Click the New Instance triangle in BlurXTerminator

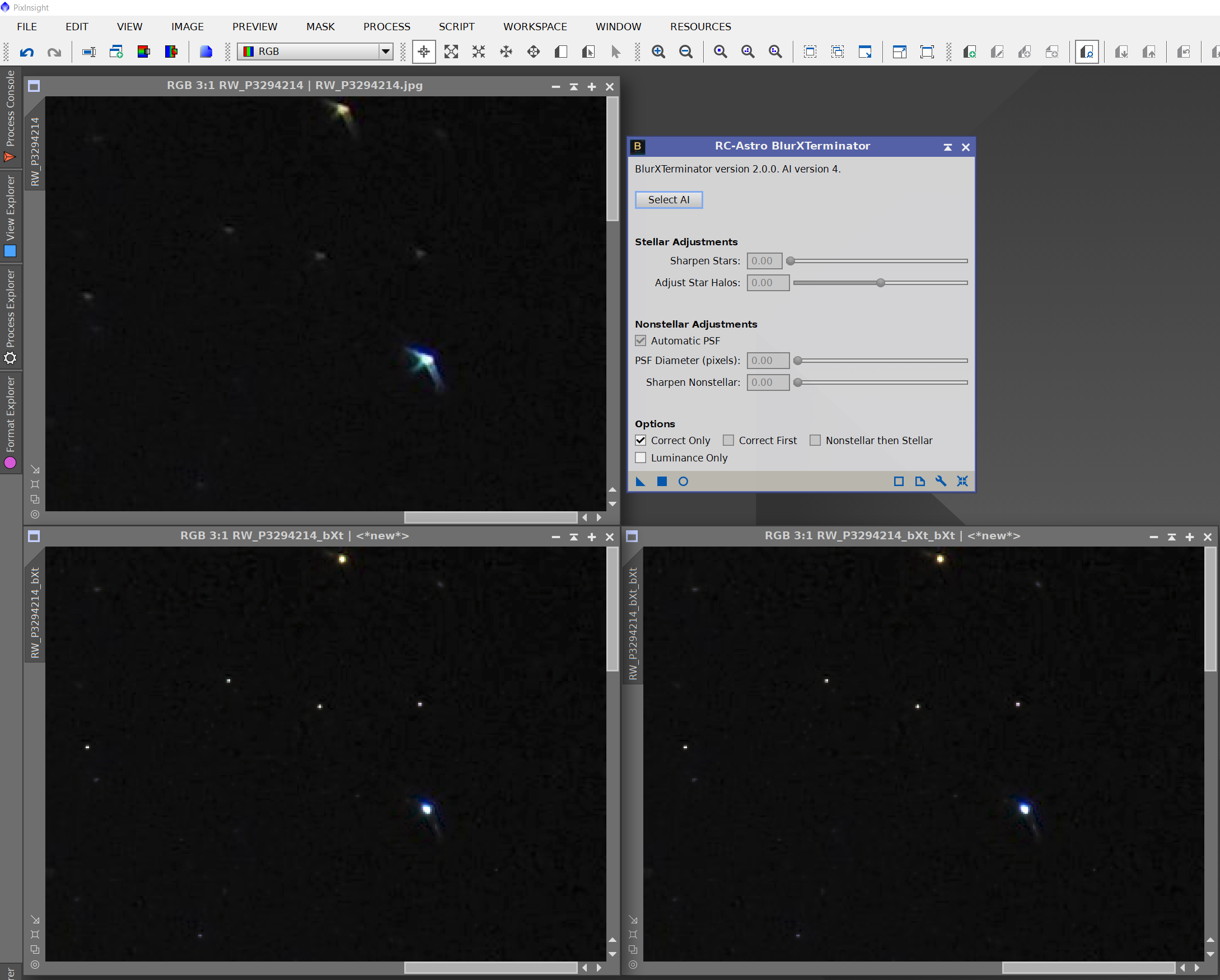tap(641, 482)
